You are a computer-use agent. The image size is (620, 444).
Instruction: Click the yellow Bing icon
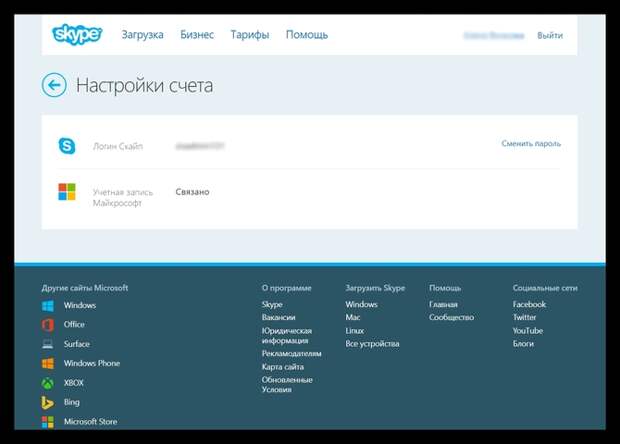[47, 402]
